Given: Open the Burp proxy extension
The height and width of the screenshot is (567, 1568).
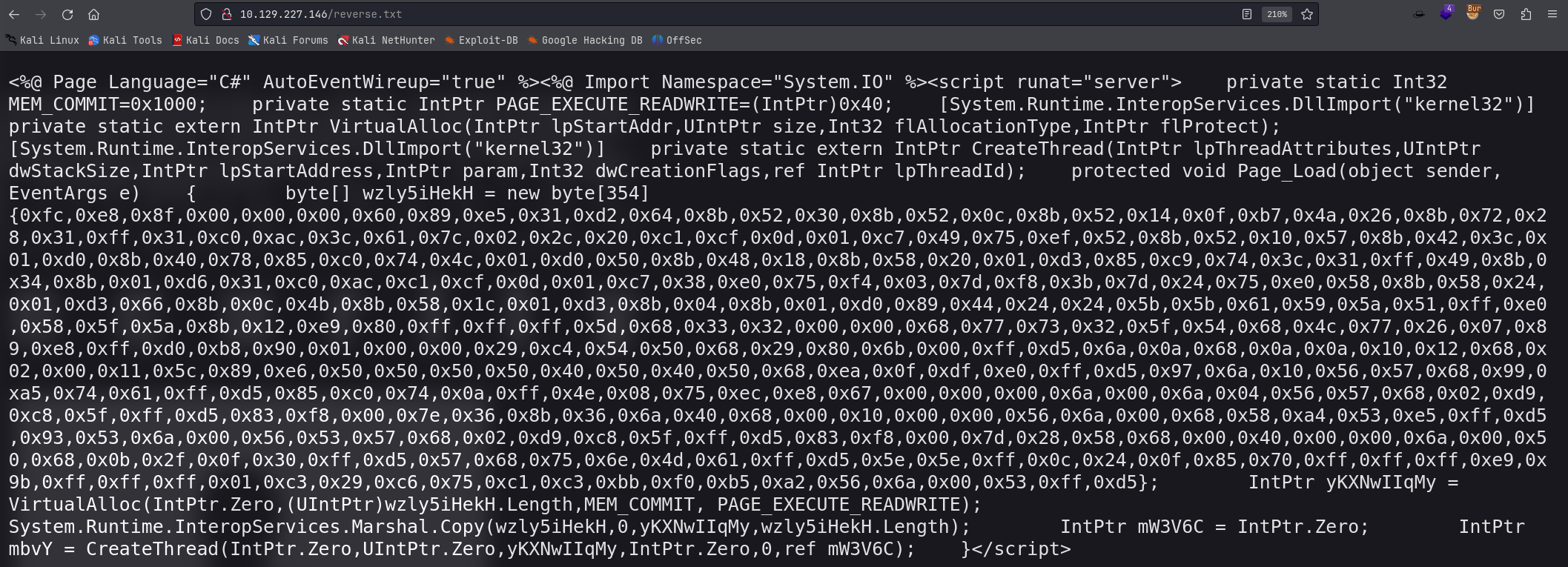Looking at the screenshot, I should point(1472,13).
